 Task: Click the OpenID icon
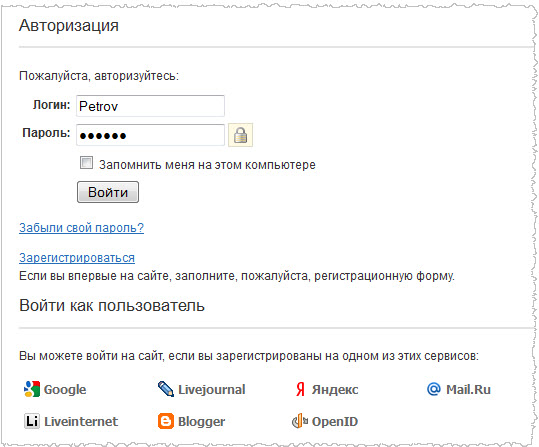[x=300, y=421]
